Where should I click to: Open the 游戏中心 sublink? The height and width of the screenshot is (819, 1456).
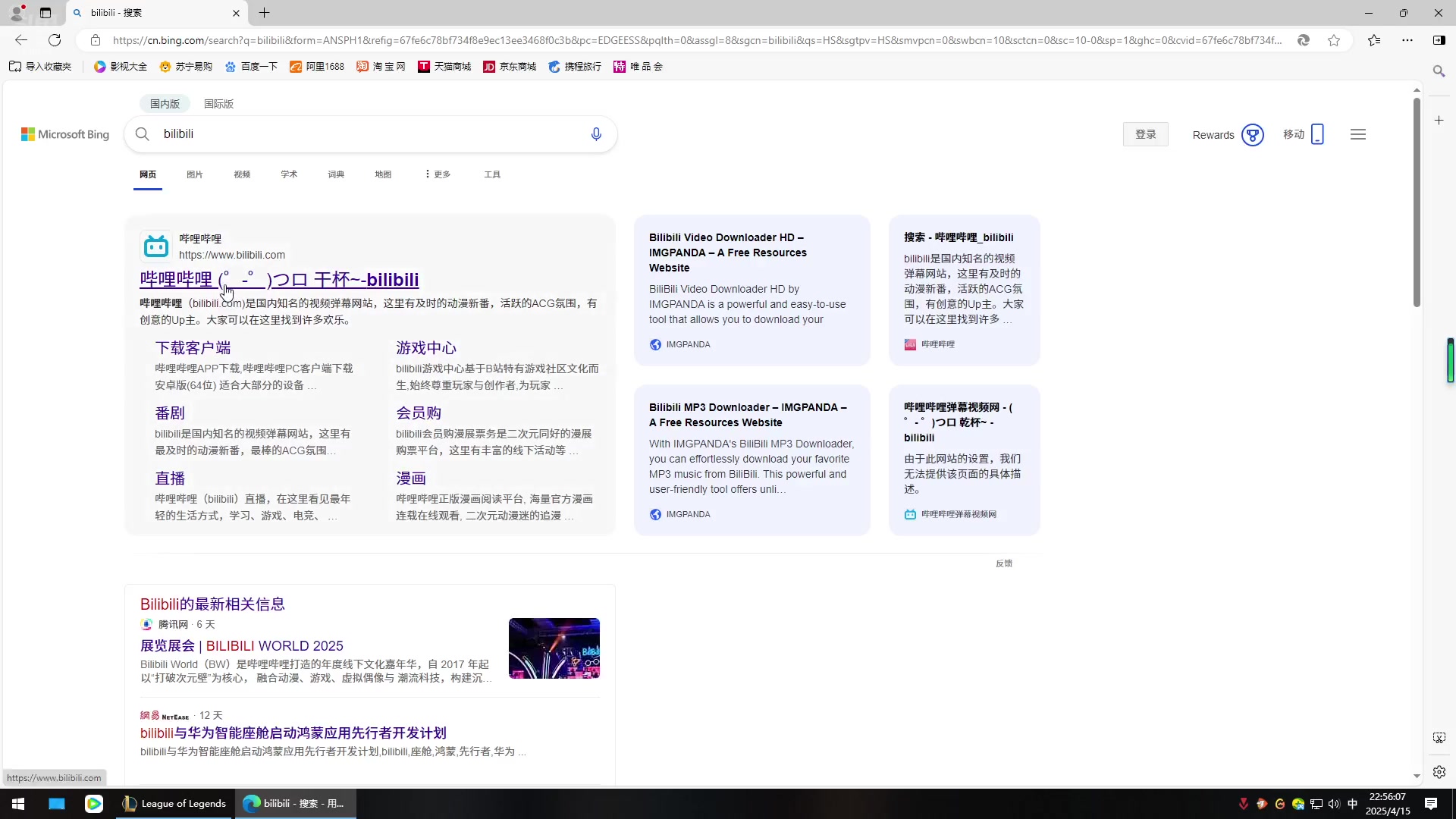pyautogui.click(x=426, y=348)
